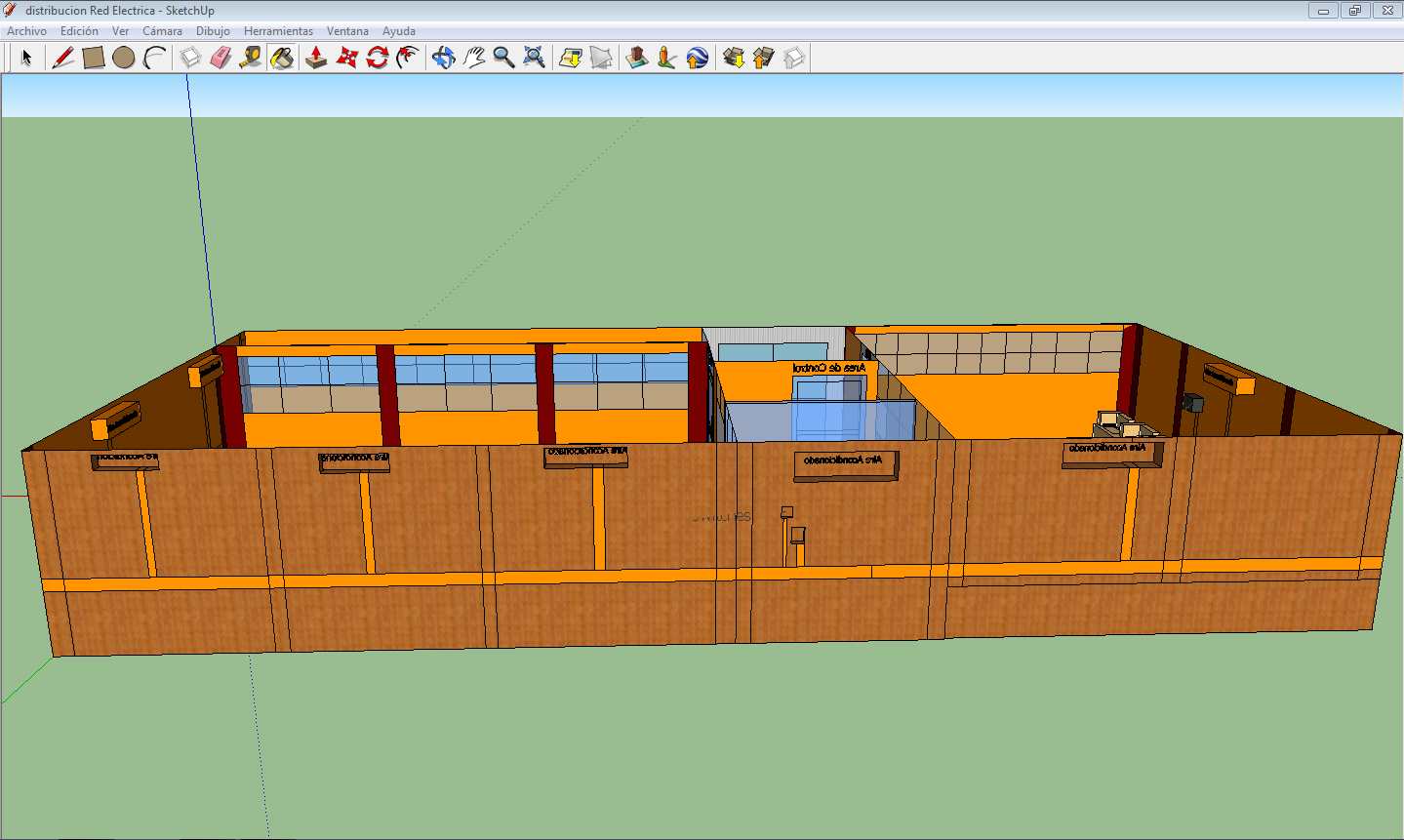The width and height of the screenshot is (1404, 840).
Task: Open the Paint Bucket materials tool
Action: (x=281, y=57)
